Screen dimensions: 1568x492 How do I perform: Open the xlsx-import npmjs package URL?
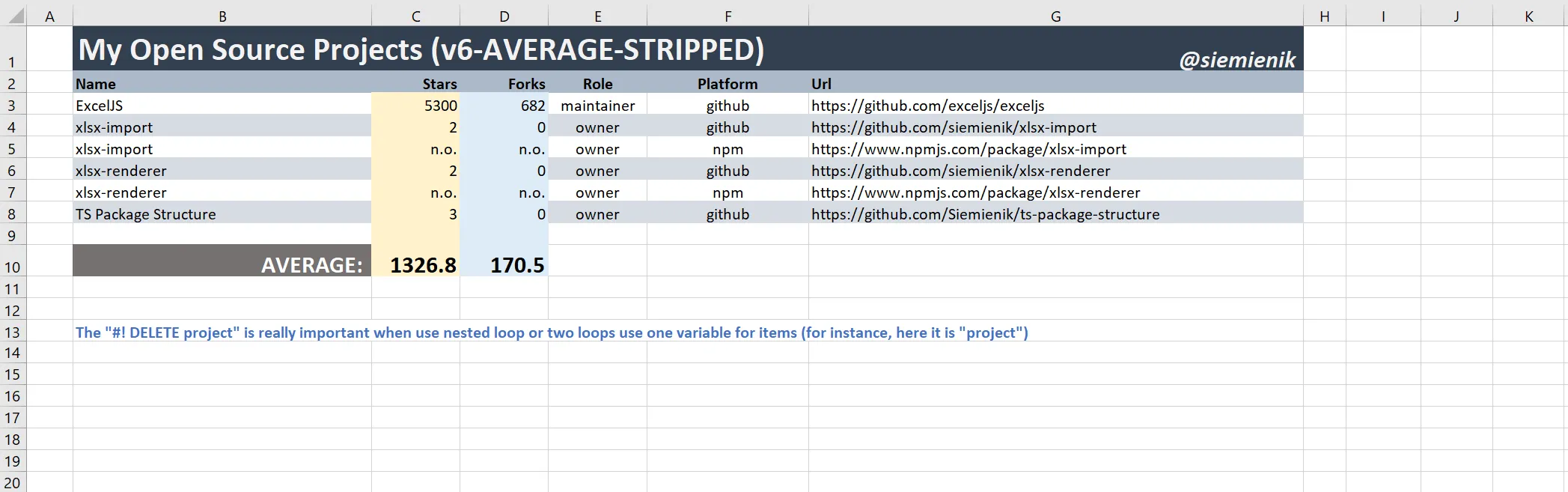pos(968,149)
